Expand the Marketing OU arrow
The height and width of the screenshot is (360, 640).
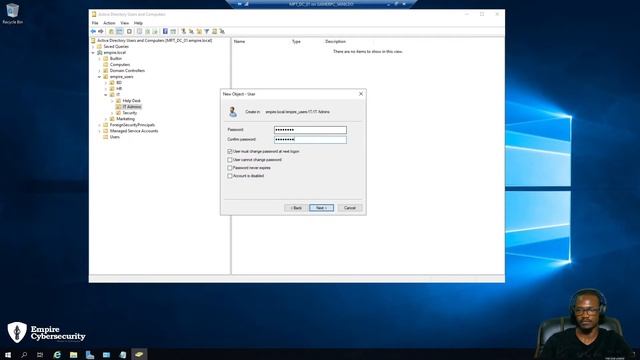[x=106, y=119]
